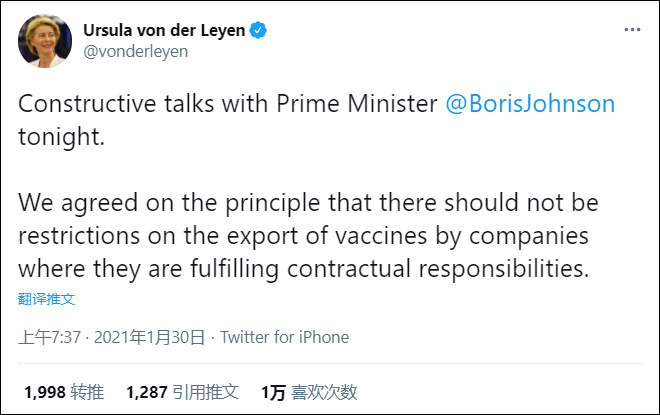Open the Twitter for iPhone source link

(284, 337)
